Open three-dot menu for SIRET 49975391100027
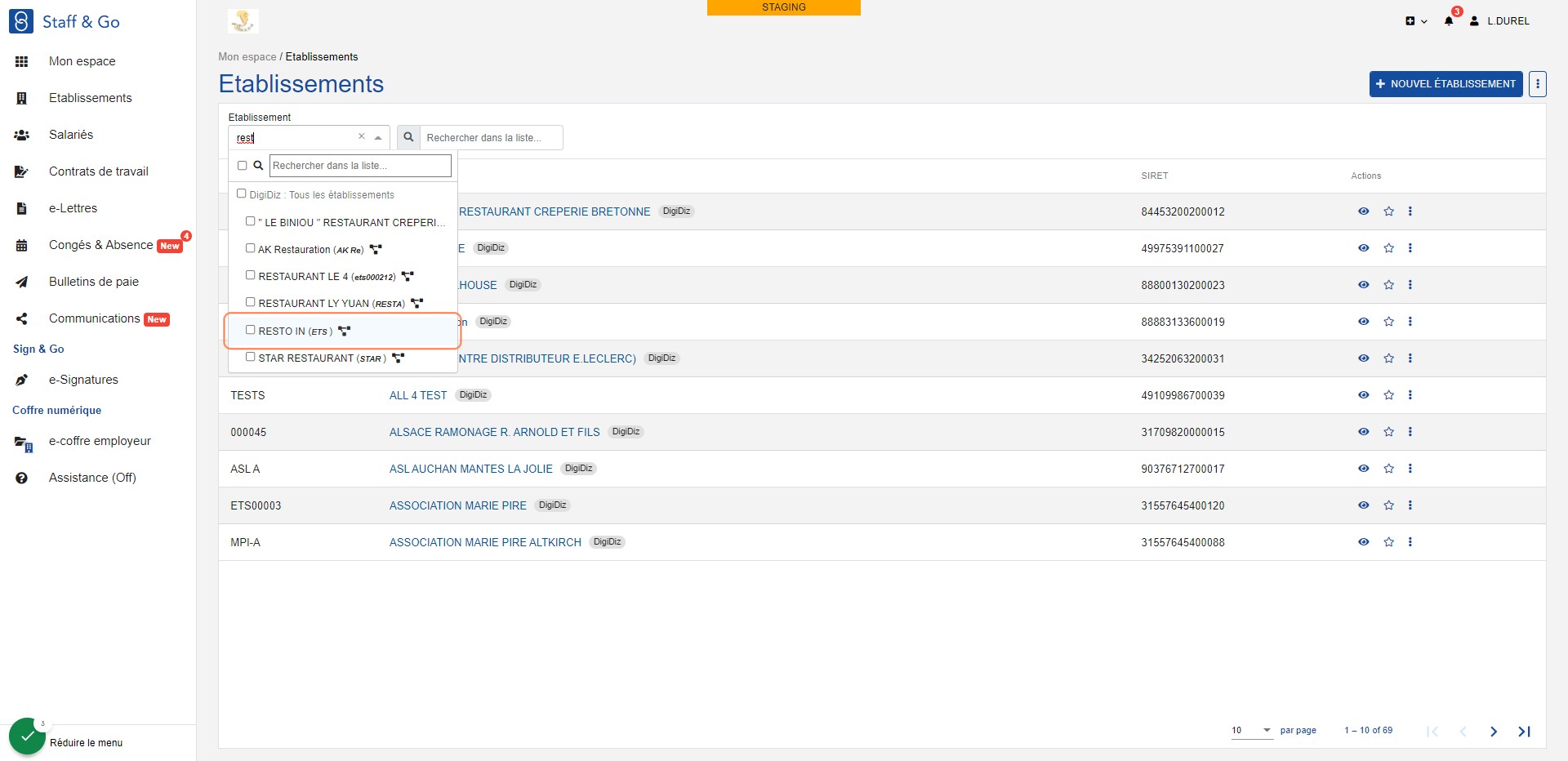 (x=1410, y=248)
